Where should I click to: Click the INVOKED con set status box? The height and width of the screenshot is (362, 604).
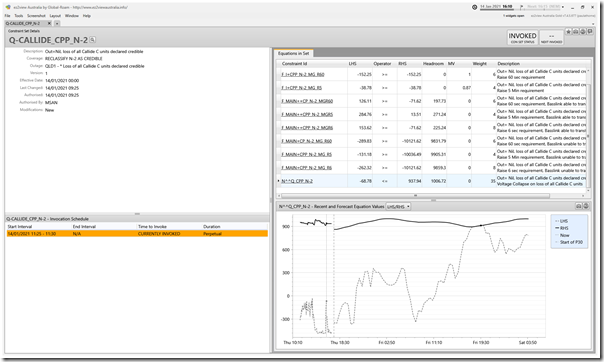pyautogui.click(x=522, y=37)
